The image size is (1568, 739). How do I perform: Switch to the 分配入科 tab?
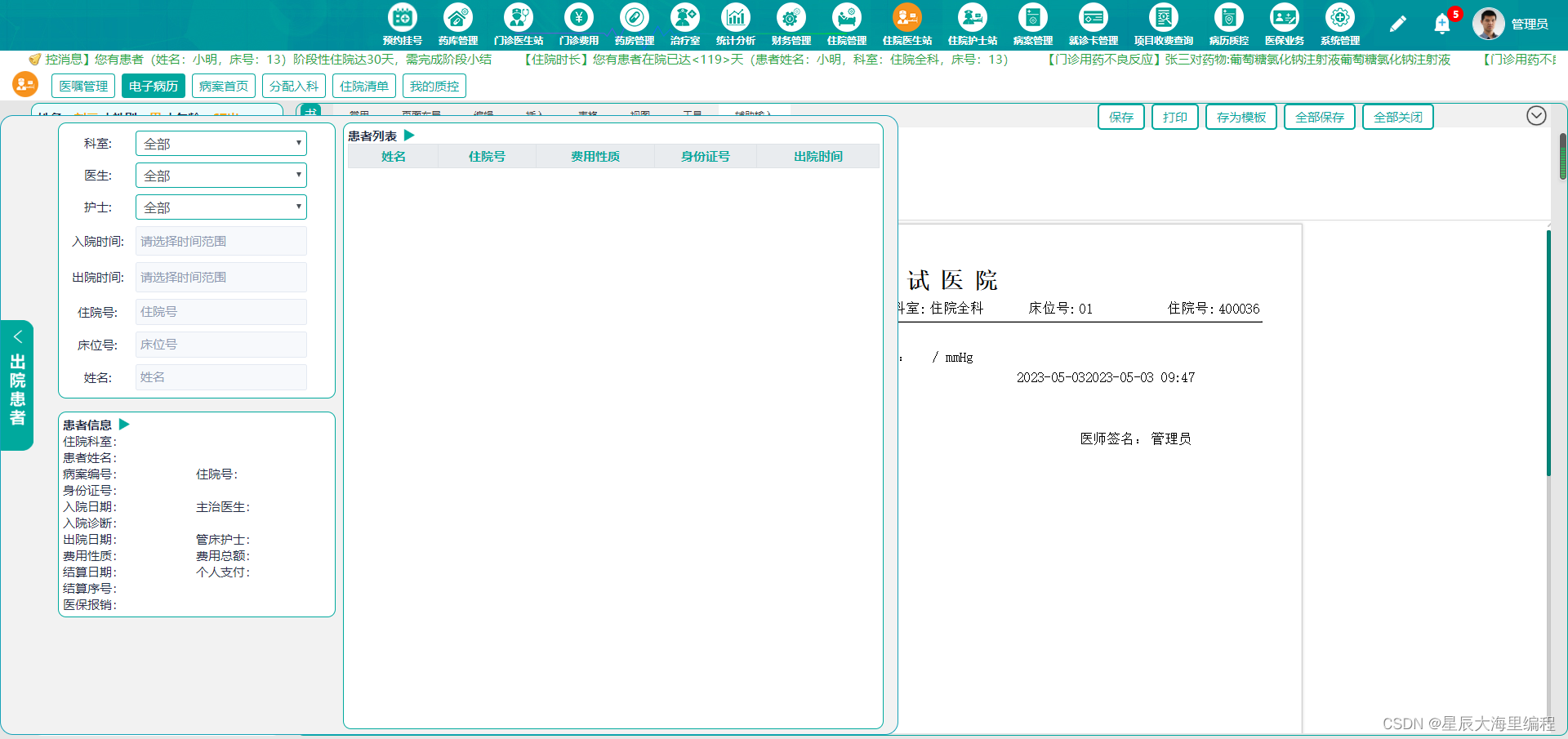coord(294,86)
